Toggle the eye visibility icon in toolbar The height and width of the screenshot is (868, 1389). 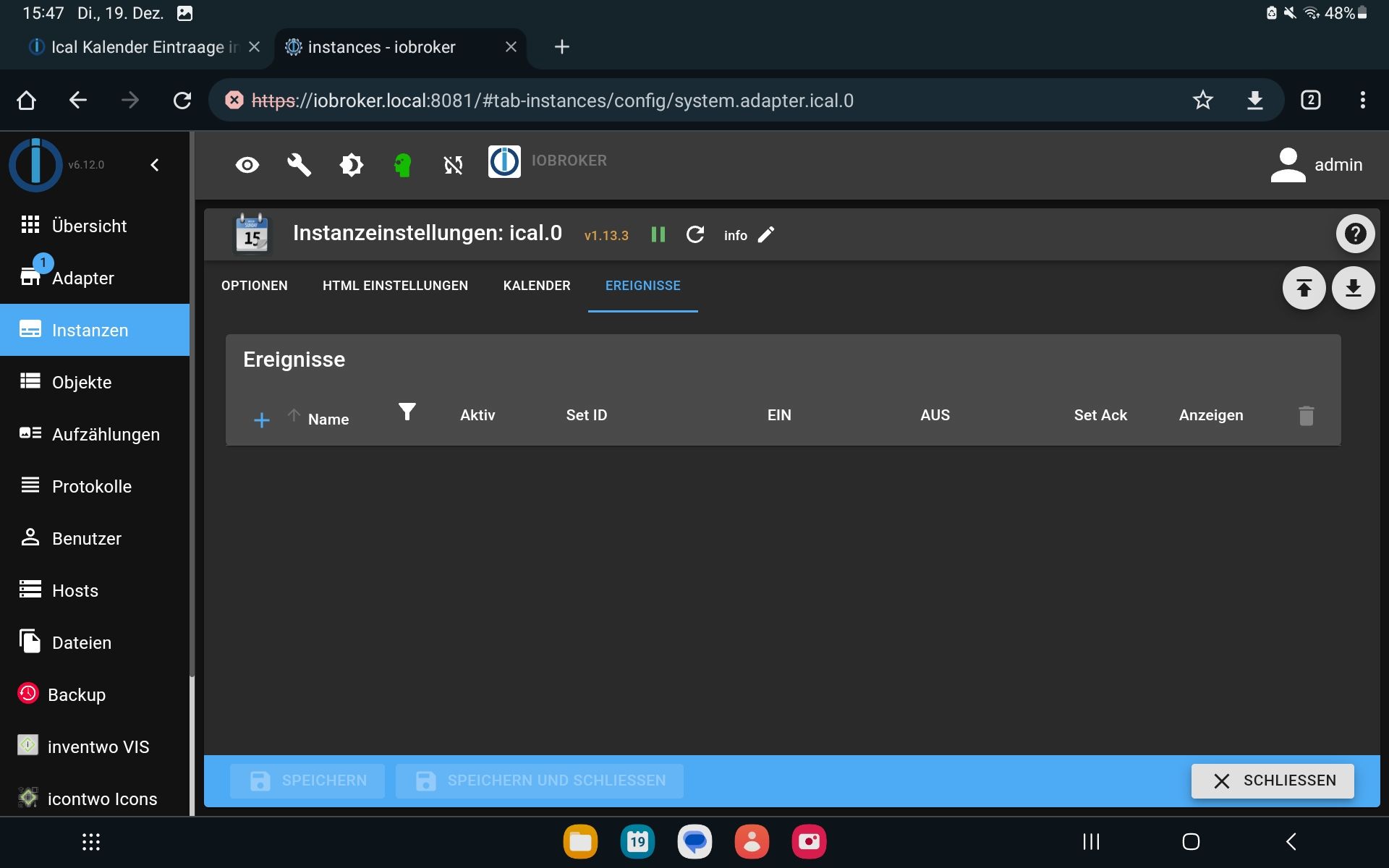[x=247, y=165]
